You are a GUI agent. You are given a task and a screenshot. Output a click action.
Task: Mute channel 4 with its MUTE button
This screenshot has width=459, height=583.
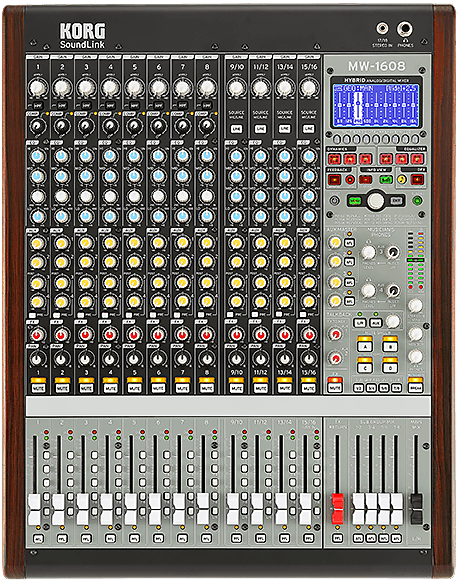(110, 388)
